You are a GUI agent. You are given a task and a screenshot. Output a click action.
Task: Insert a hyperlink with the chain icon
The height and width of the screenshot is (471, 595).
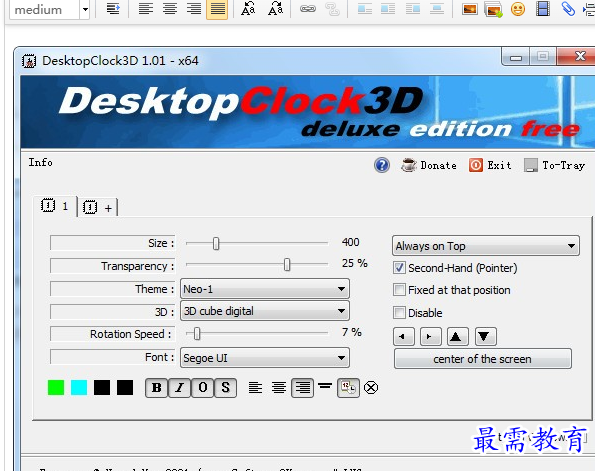click(x=308, y=9)
